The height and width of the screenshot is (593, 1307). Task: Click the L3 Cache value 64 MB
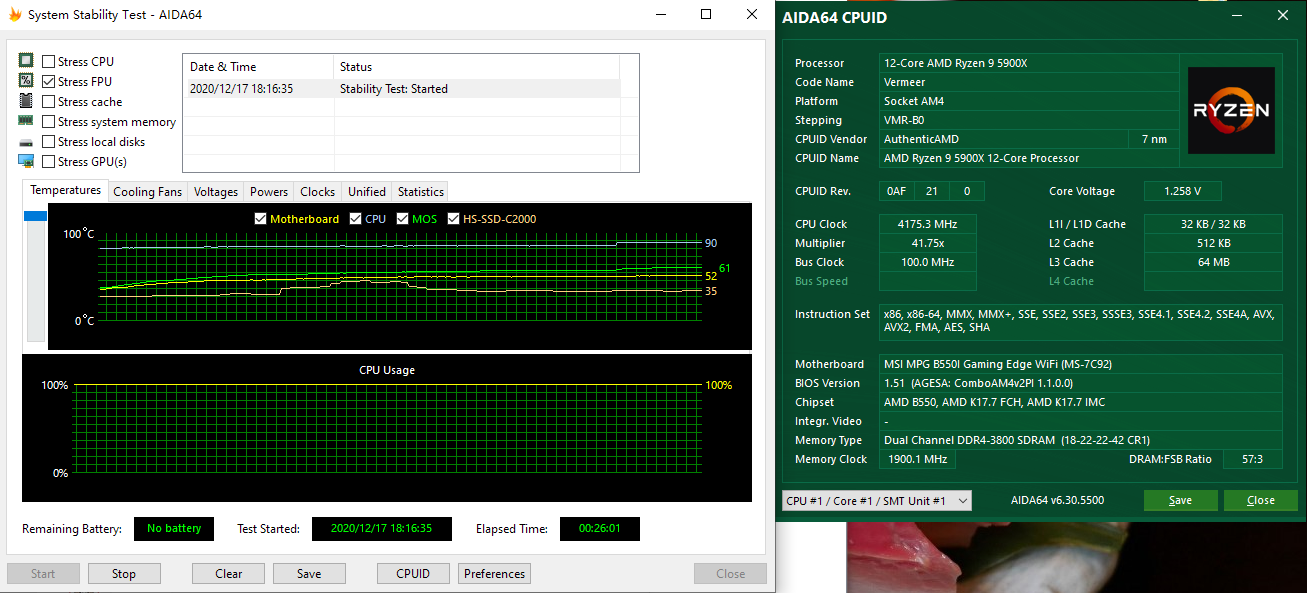[x=1213, y=262]
